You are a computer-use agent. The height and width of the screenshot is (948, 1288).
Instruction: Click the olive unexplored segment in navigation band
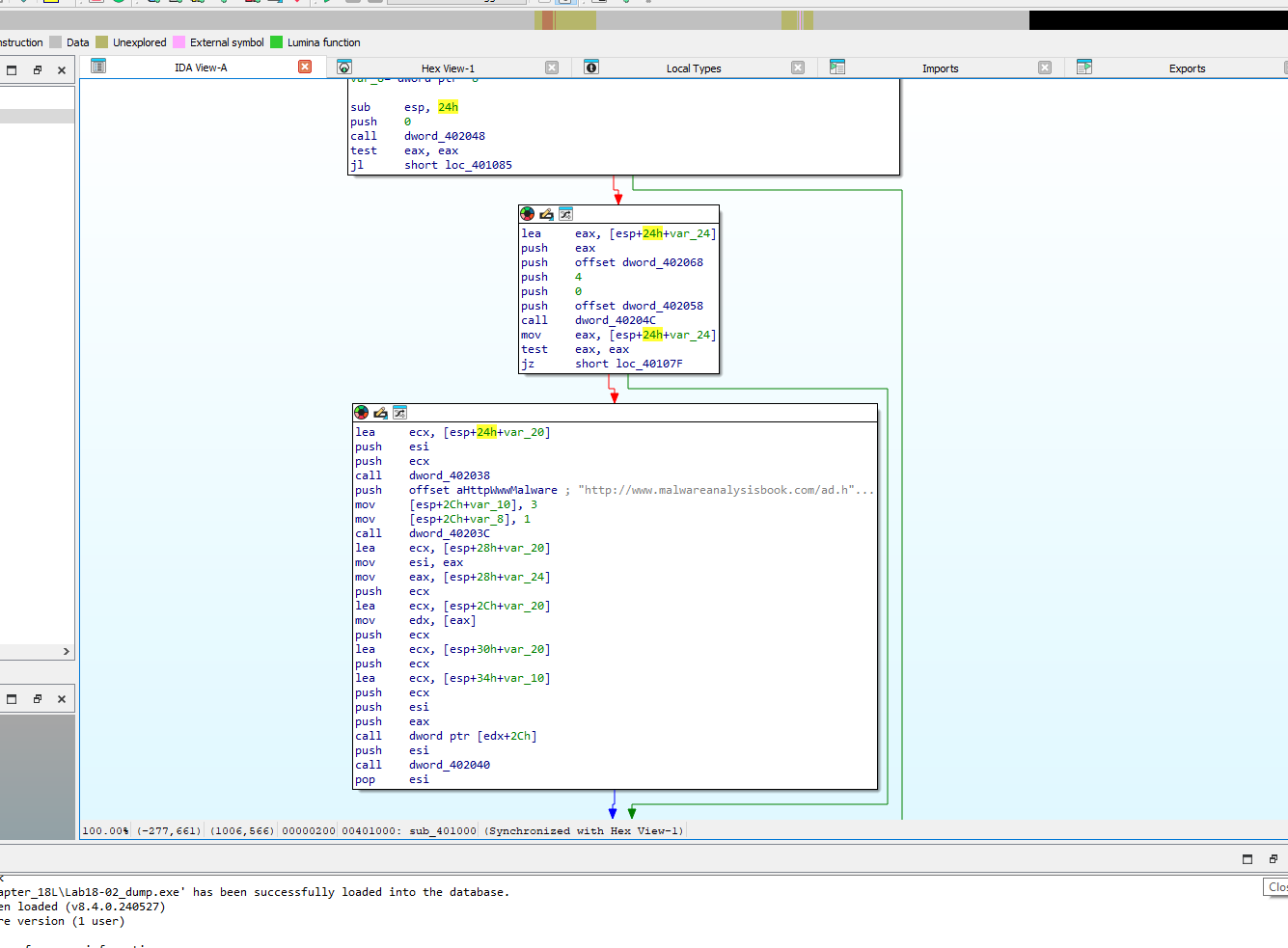576,20
